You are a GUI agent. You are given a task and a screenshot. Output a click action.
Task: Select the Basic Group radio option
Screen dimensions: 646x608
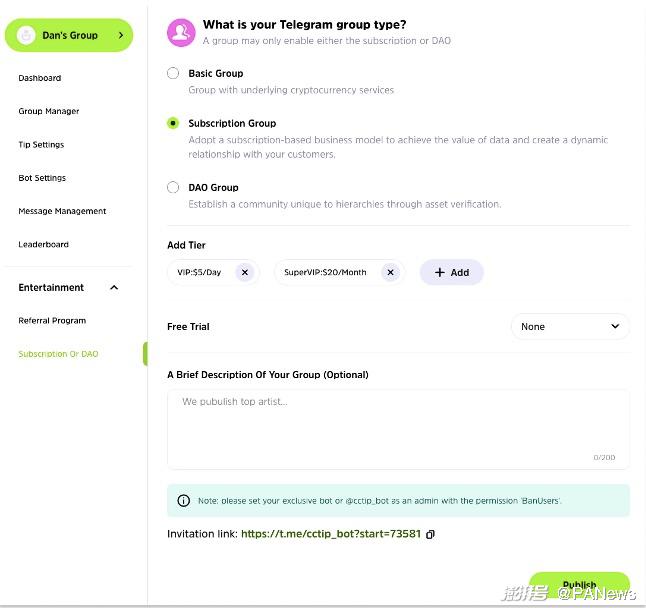click(x=173, y=73)
